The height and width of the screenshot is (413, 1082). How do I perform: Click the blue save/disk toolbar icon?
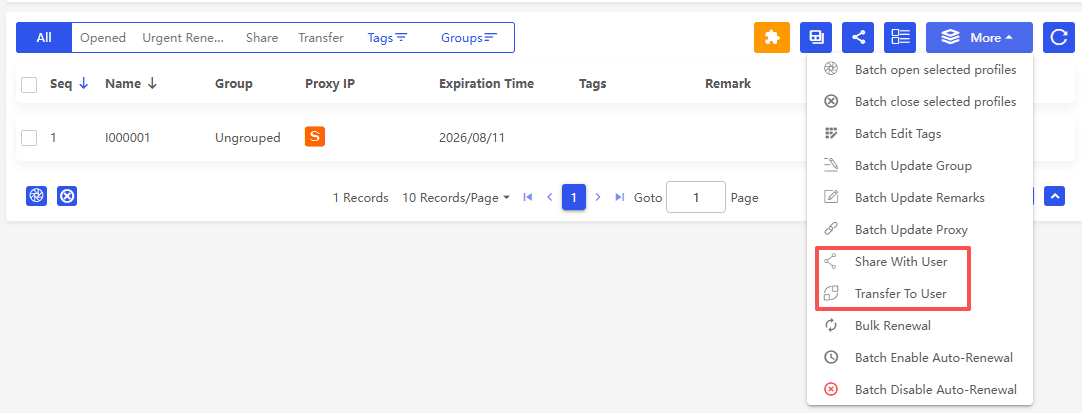[816, 37]
